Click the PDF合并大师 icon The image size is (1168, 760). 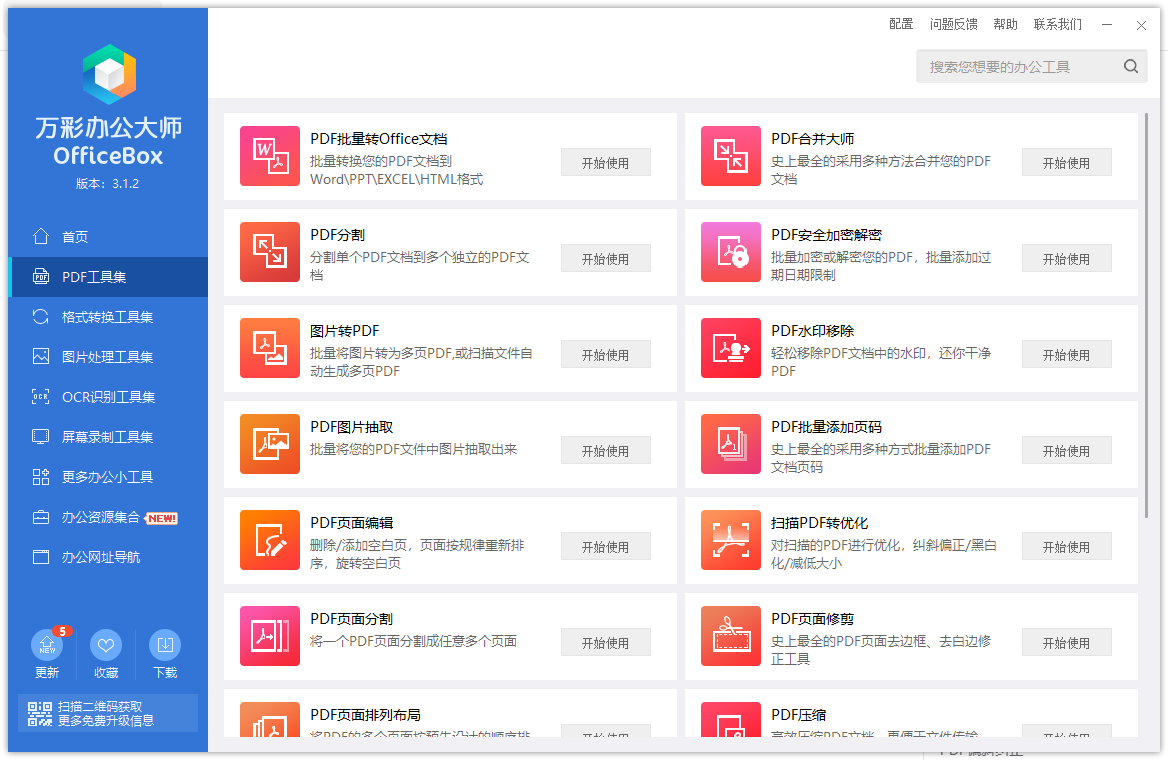click(x=731, y=156)
